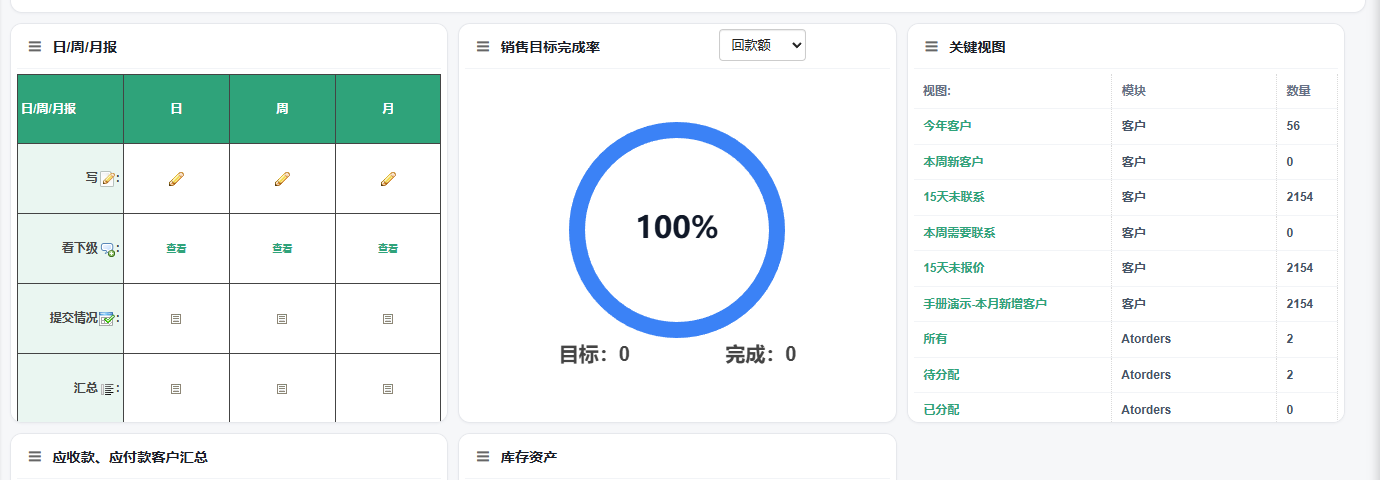Screen dimensions: 1380x480
Task: Click the 视图: column header
Action: click(936, 91)
